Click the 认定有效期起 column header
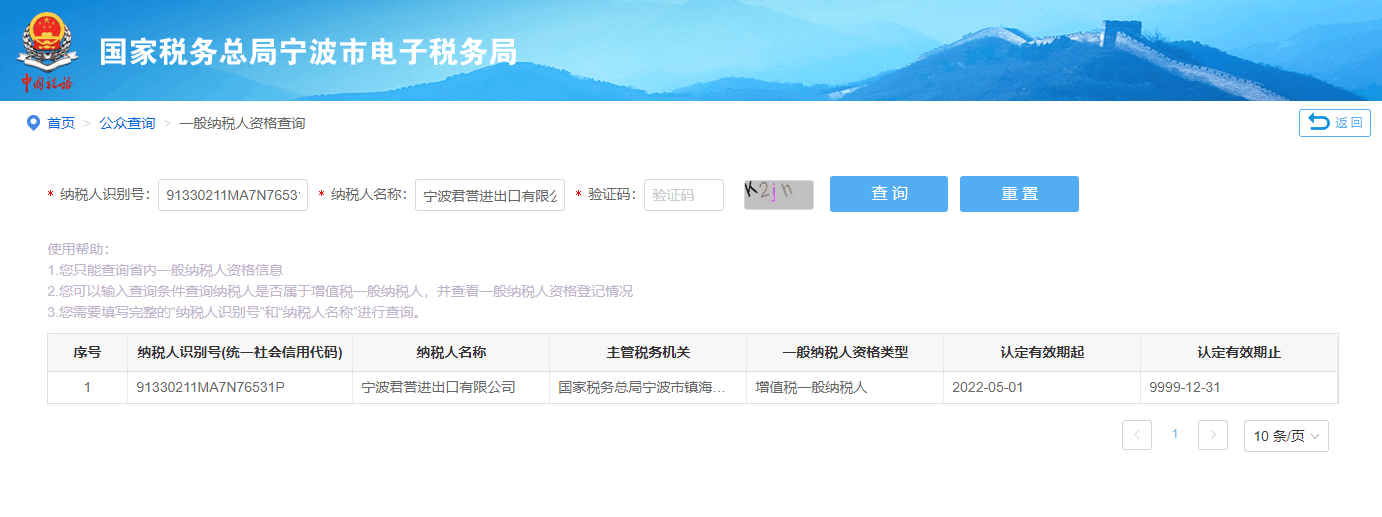Image resolution: width=1382 pixels, height=517 pixels. click(x=1041, y=353)
